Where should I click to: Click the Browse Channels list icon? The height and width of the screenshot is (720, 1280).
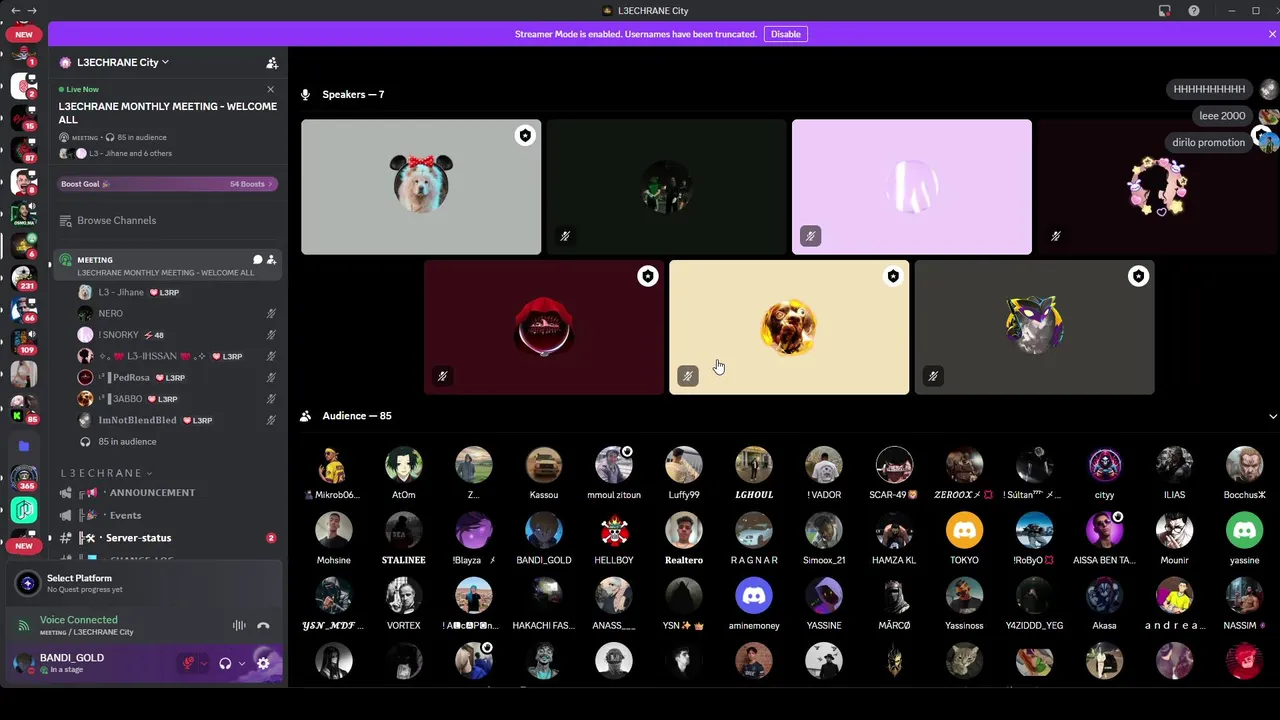[x=65, y=220]
